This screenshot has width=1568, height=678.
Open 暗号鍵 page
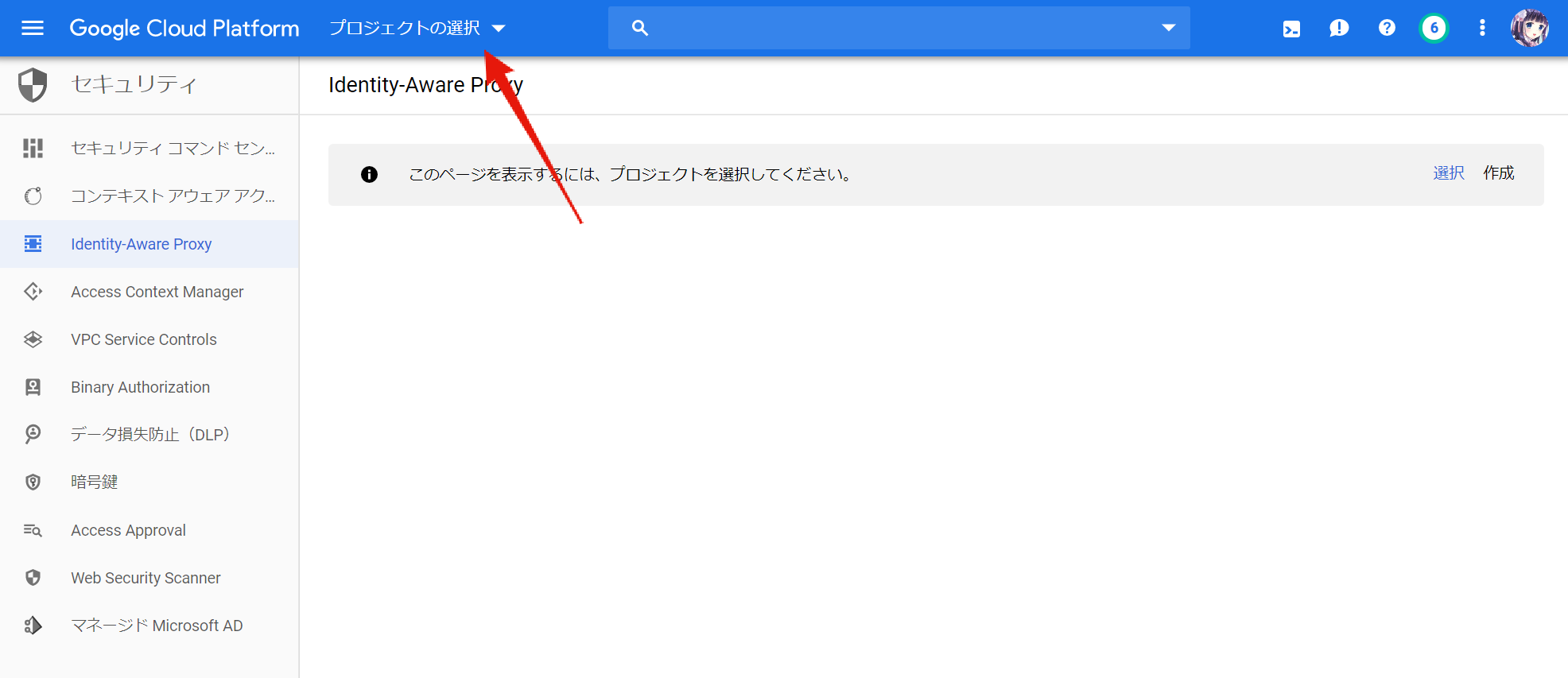149,482
